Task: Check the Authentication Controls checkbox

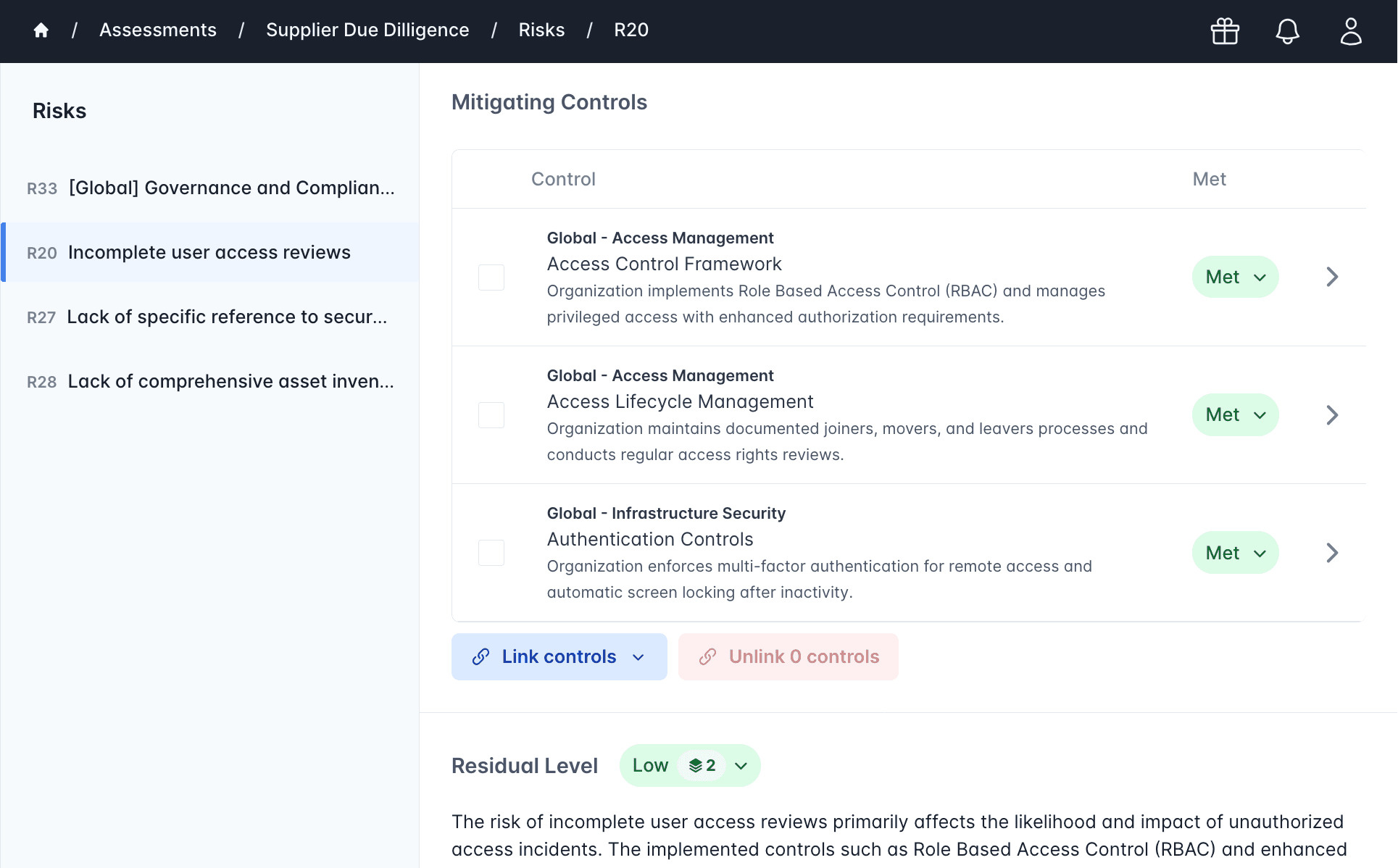Action: [491, 553]
